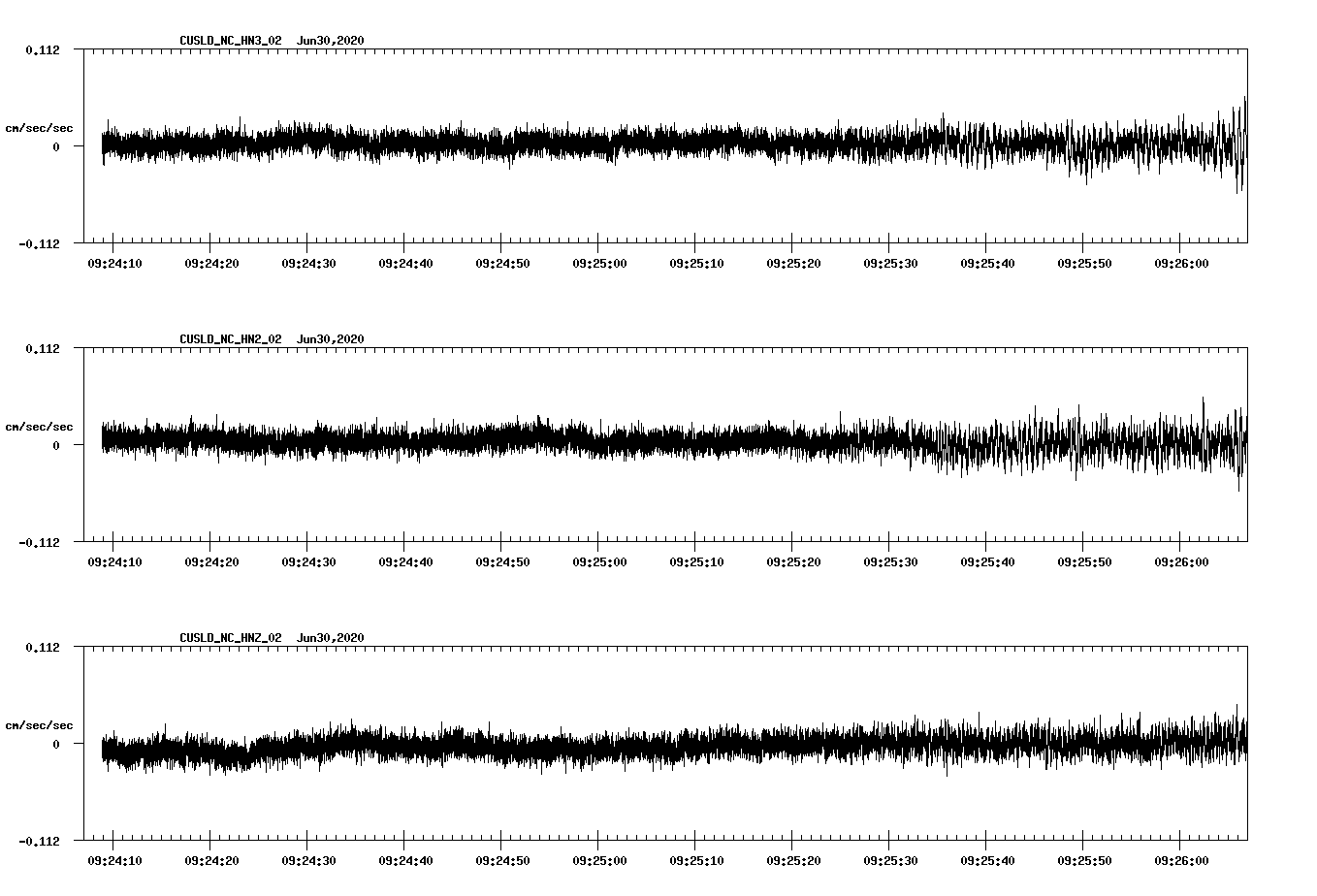Select the -0.112 axis minimum on HNZ chart

pyautogui.click(x=40, y=841)
